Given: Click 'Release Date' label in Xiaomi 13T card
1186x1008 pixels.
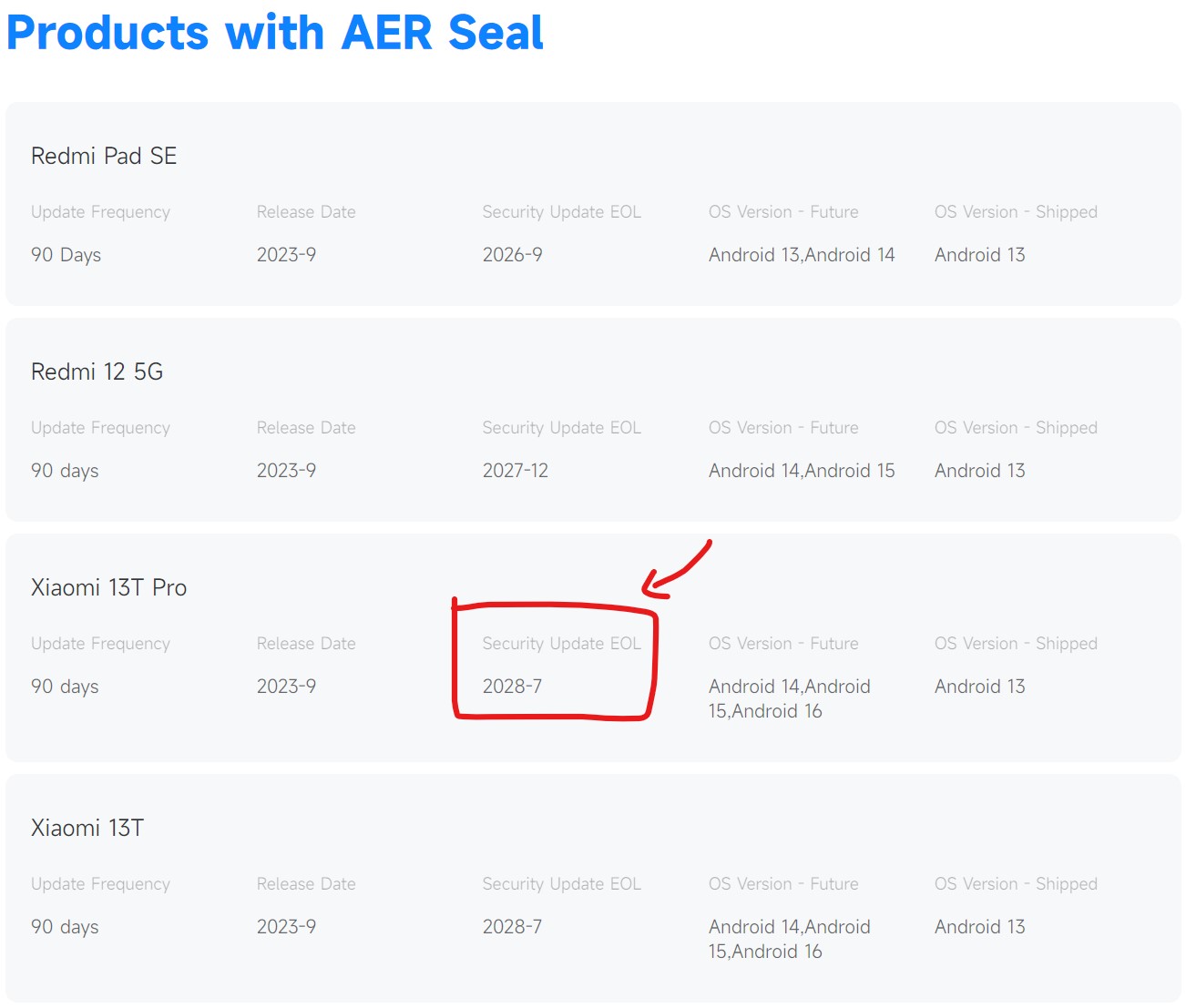Looking at the screenshot, I should (306, 884).
